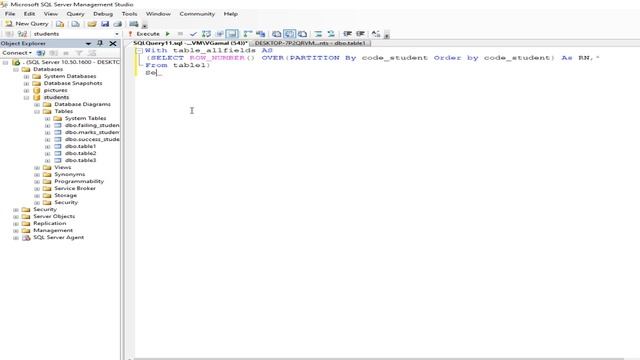Open the File menu
The width and height of the screenshot is (640, 360).
click(x=10, y=14)
